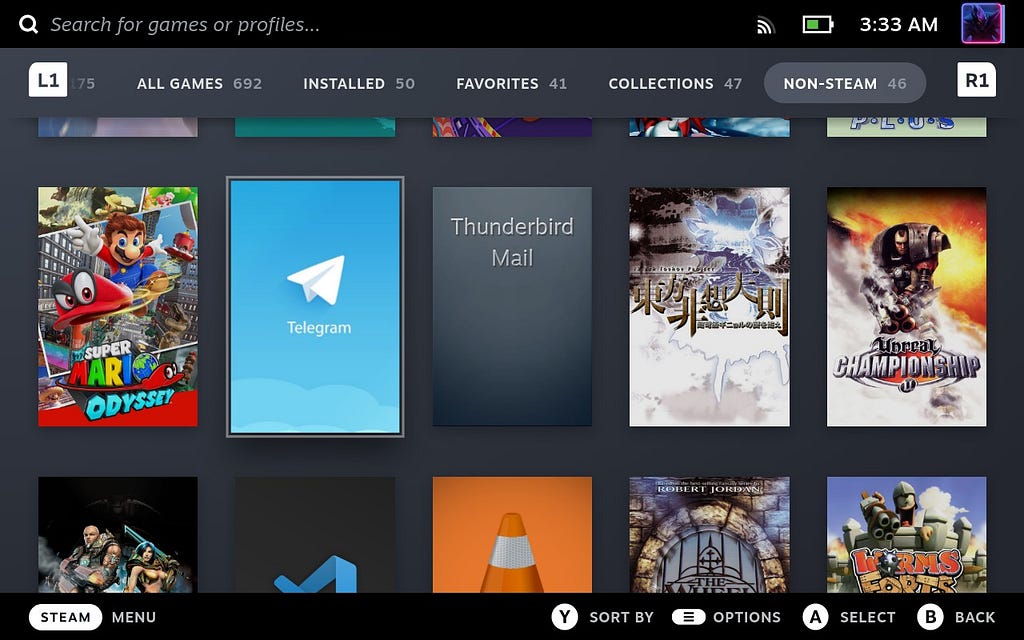Select the Non-Steam tab
The width and height of the screenshot is (1024, 640).
click(x=844, y=83)
